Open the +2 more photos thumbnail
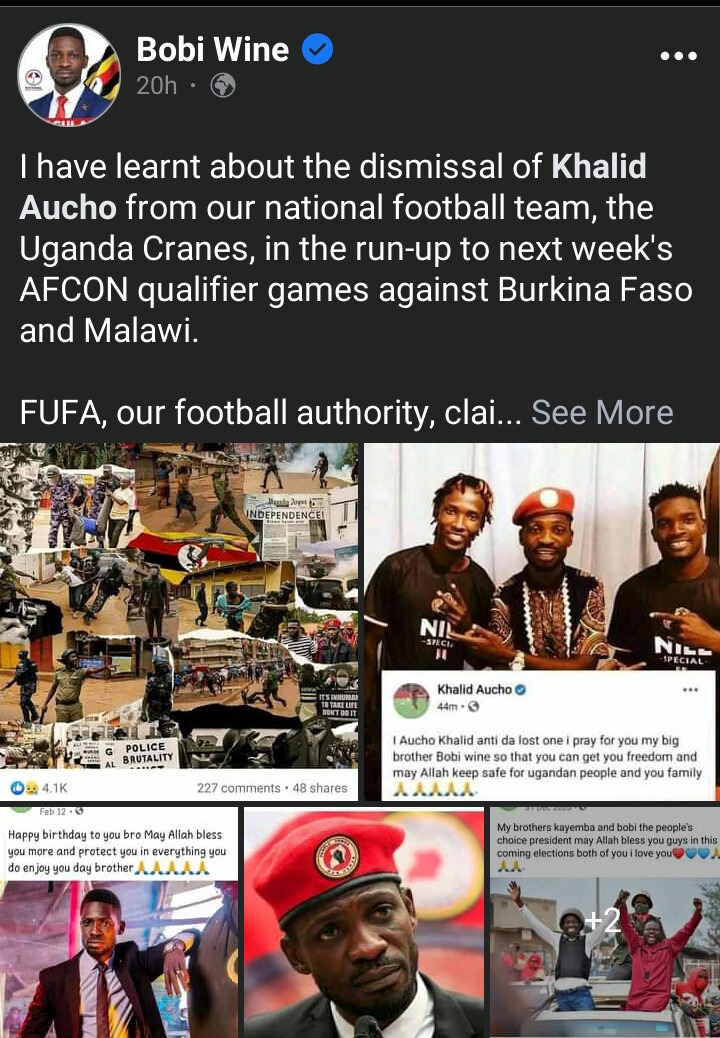The image size is (720, 1038). coord(605,922)
